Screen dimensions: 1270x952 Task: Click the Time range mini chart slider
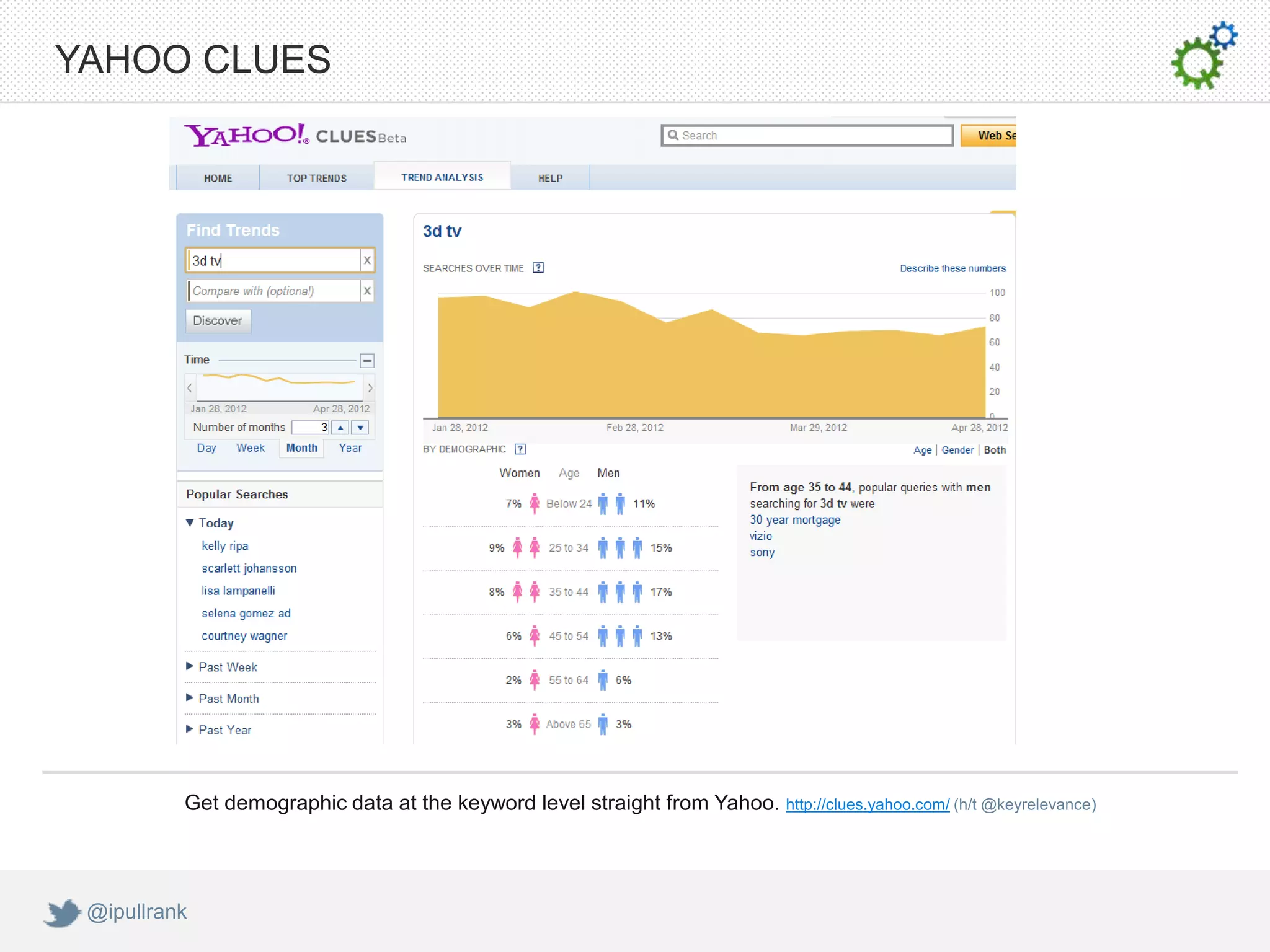click(x=280, y=387)
